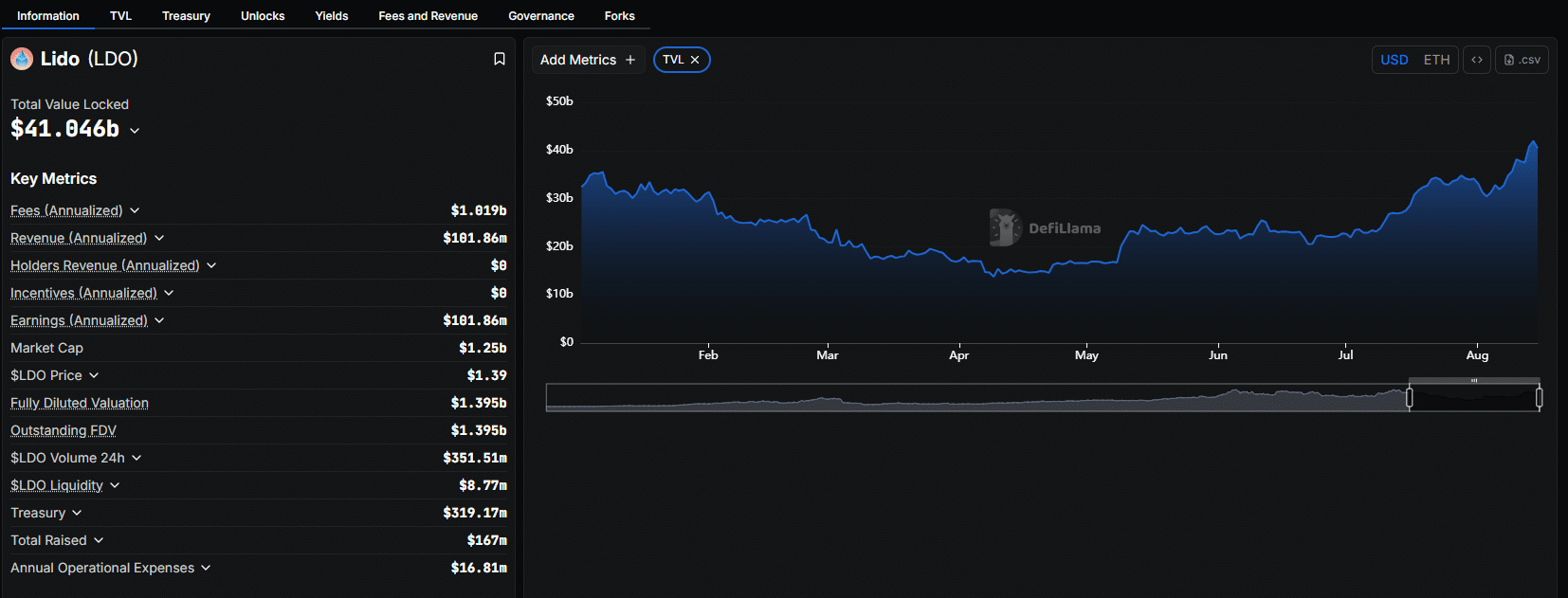Screen dimensions: 1568x598
Task: Expand the $LDO Price row
Action: (94, 375)
